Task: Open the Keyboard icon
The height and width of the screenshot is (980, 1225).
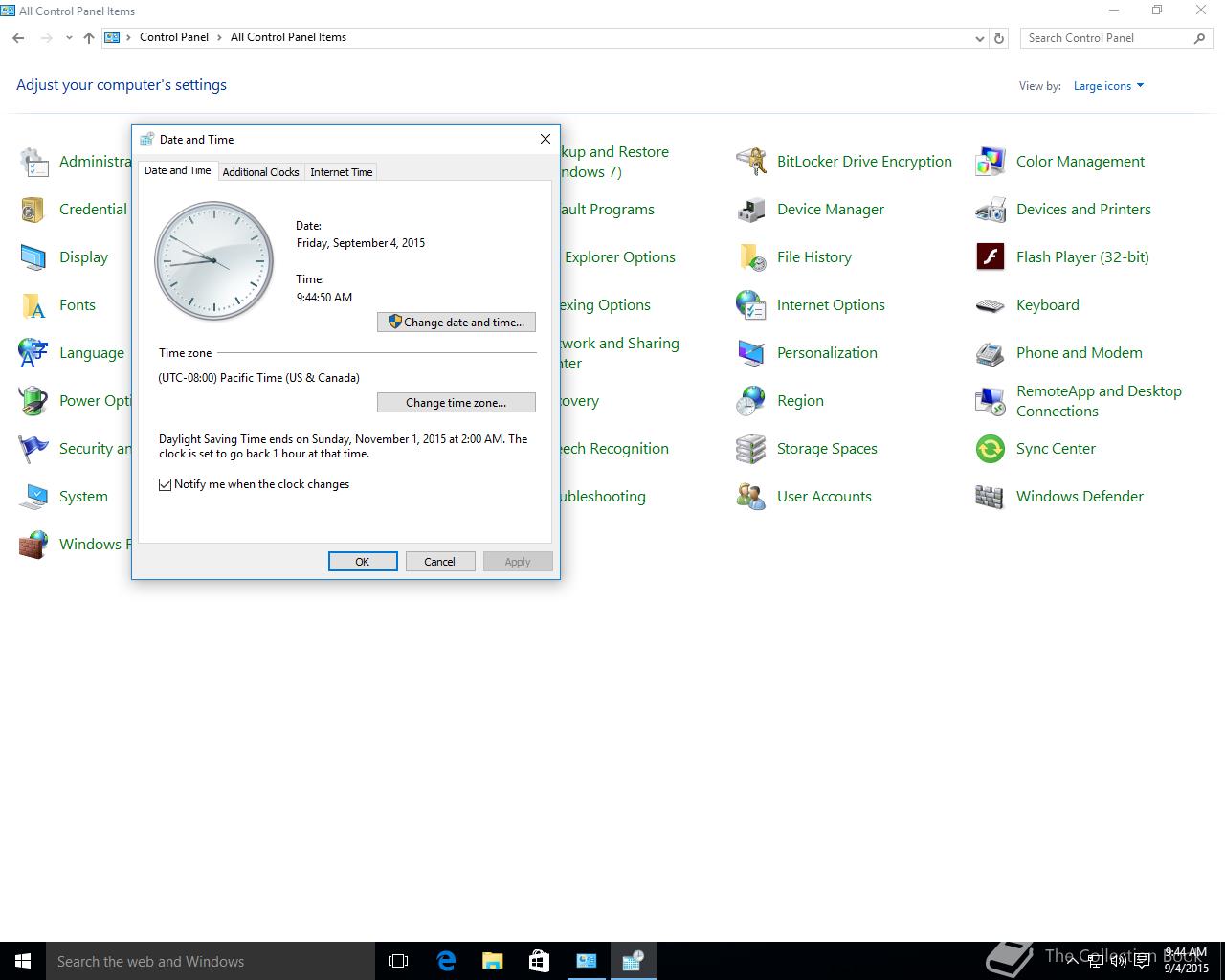Action: pyautogui.click(x=991, y=305)
